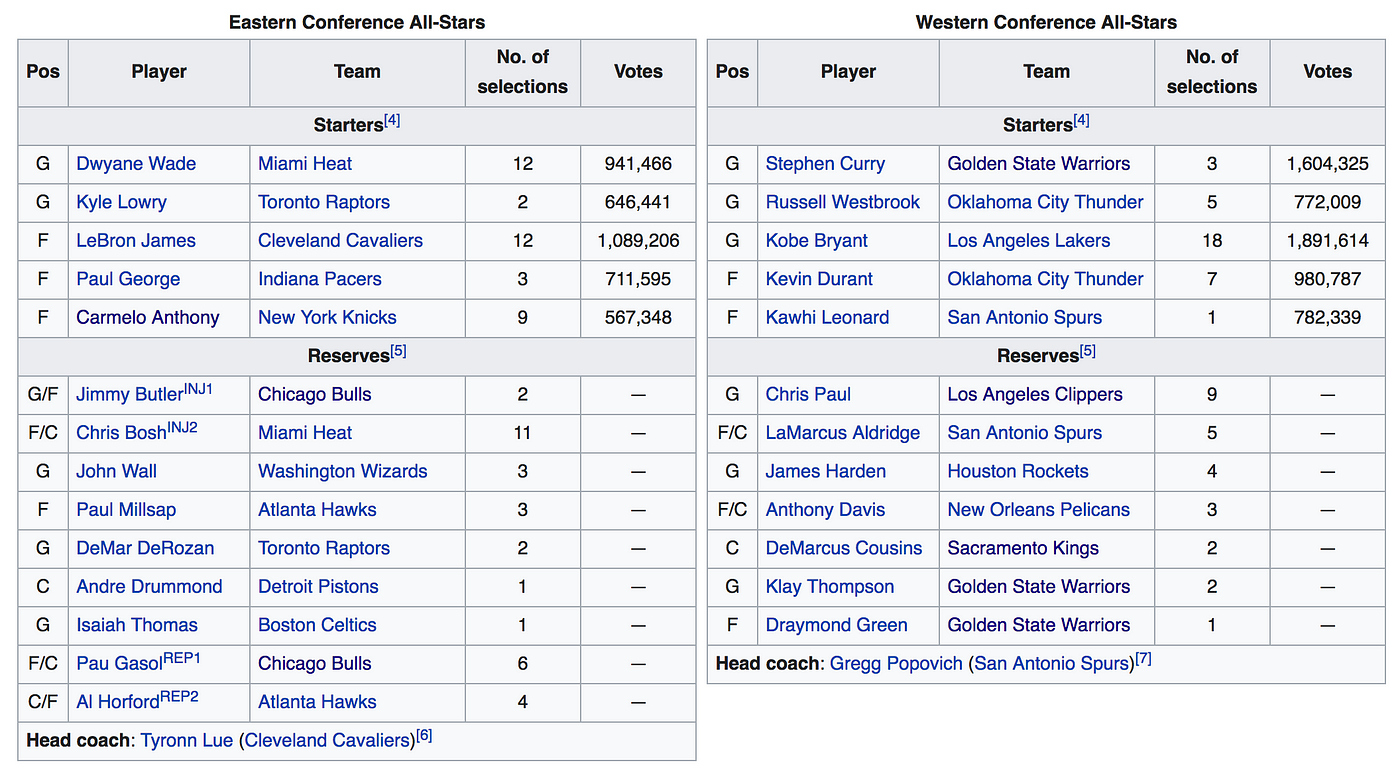1400x772 pixels.
Task: Open the Detroit Pistons team link
Action: (318, 587)
